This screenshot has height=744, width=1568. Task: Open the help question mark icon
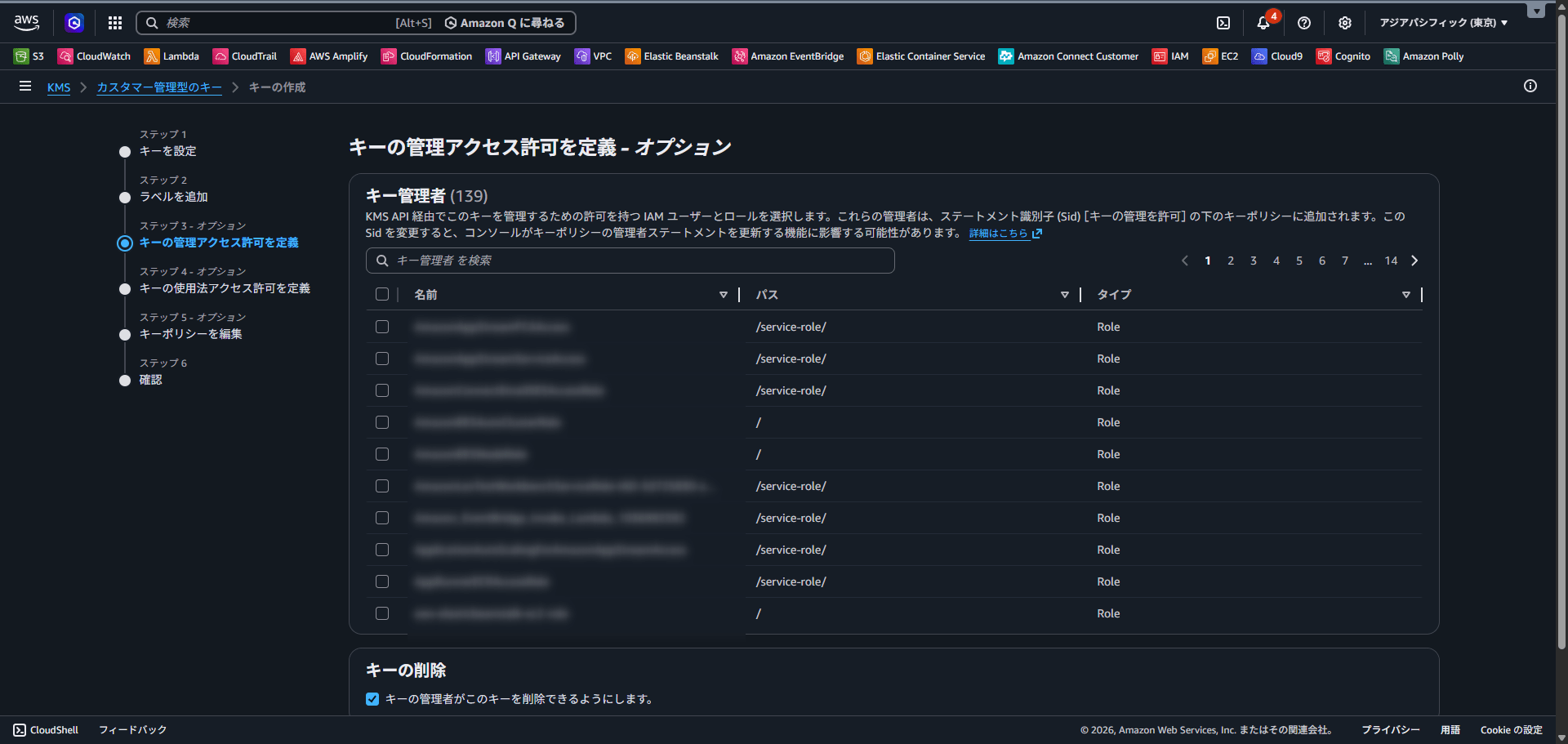click(x=1304, y=23)
